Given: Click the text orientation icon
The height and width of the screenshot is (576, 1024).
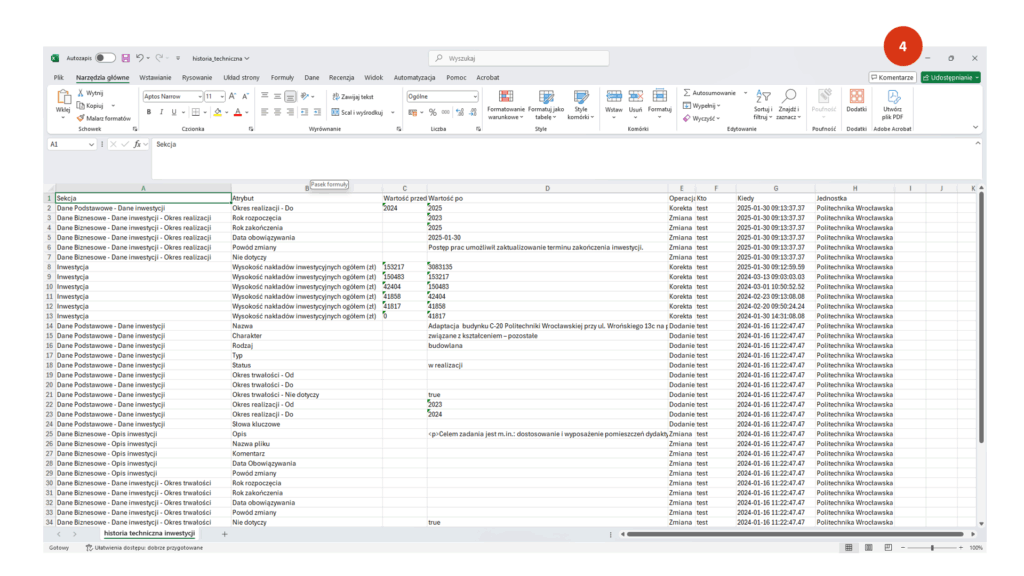Looking at the screenshot, I should click(305, 96).
